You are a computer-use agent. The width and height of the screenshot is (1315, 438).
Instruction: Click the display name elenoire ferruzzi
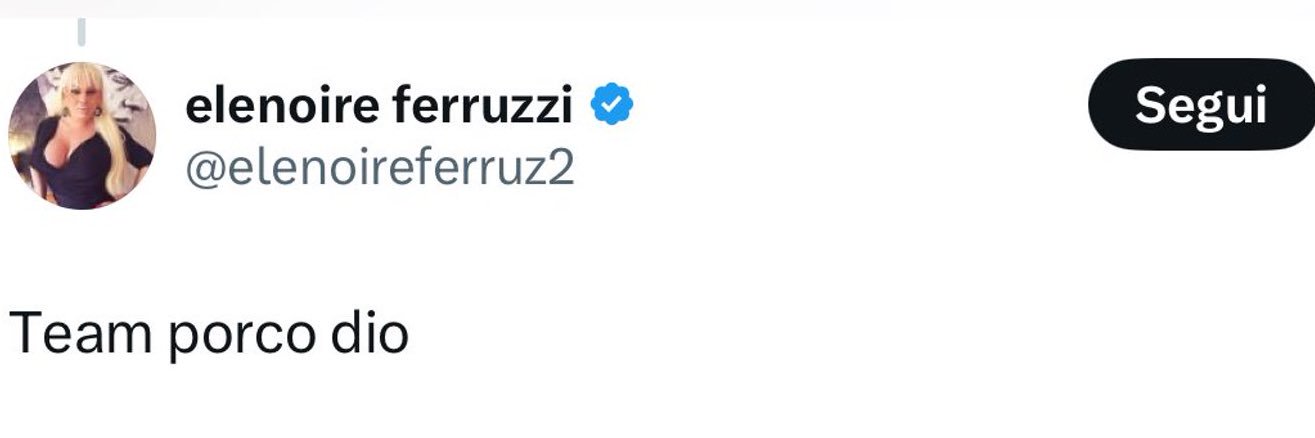coord(379,106)
